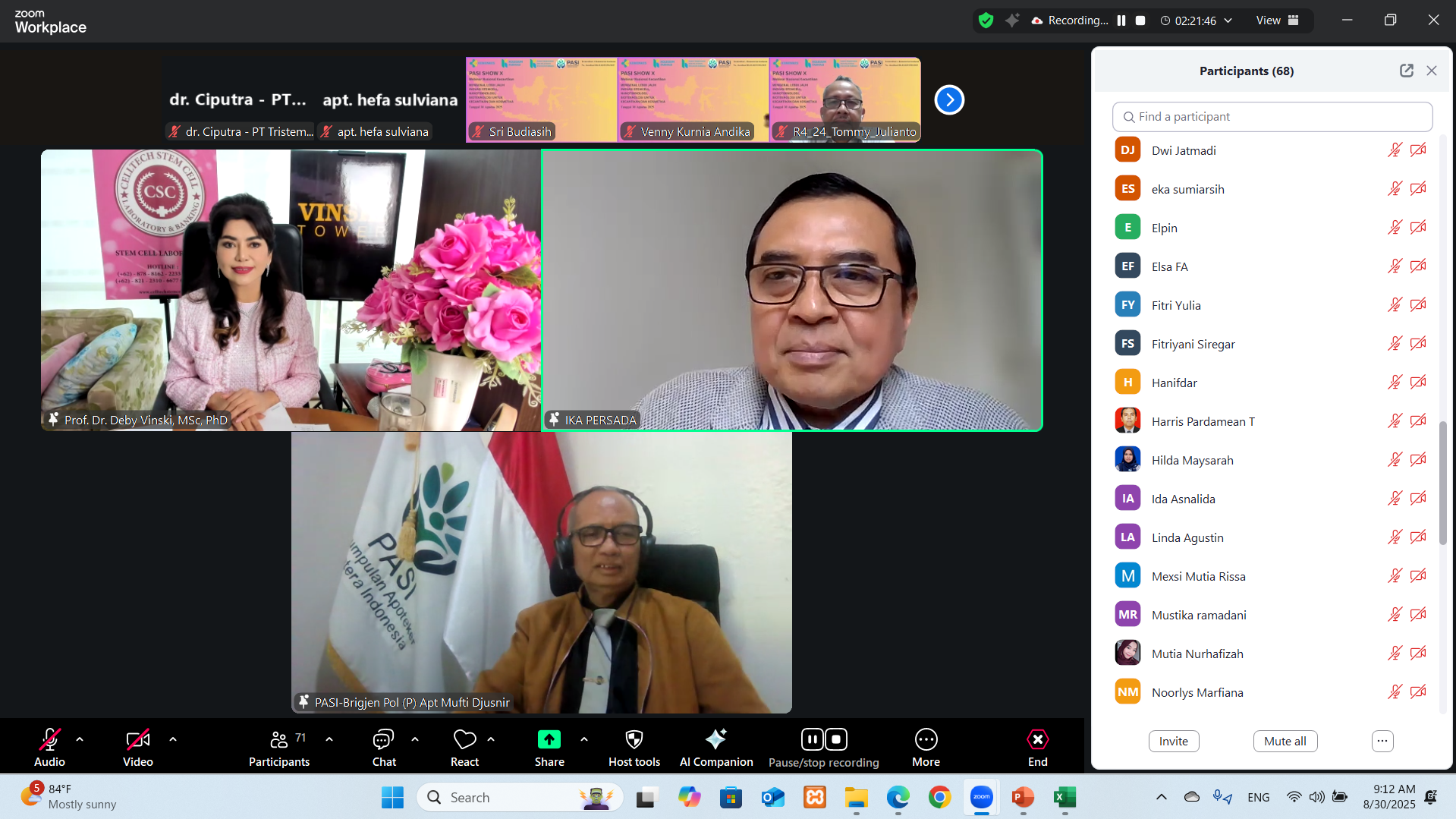Viewport: 1456px width, 819px height.
Task: Expand the Audio options arrow
Action: tap(80, 739)
